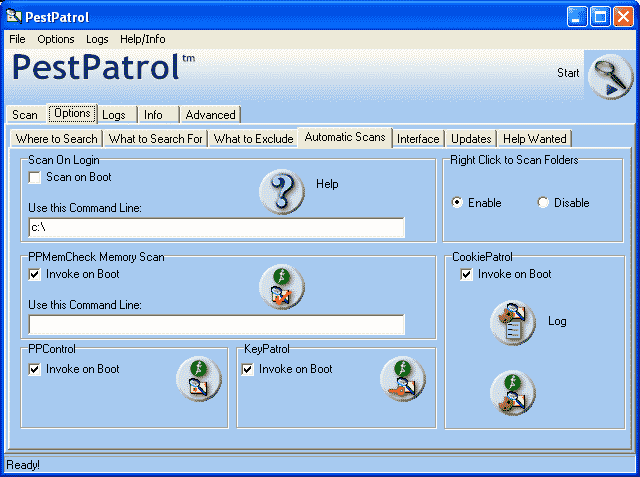Open the File menu
The width and height of the screenshot is (640, 477).
coord(17,39)
